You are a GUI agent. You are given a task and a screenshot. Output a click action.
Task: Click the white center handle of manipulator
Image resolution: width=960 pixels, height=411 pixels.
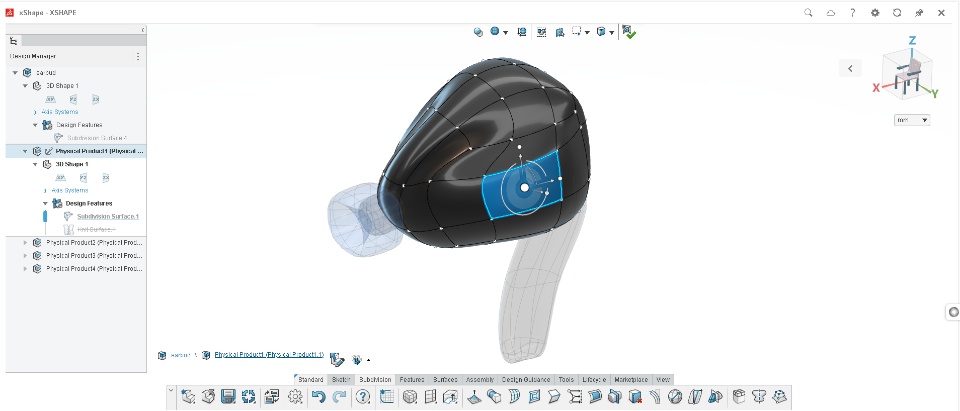(524, 188)
